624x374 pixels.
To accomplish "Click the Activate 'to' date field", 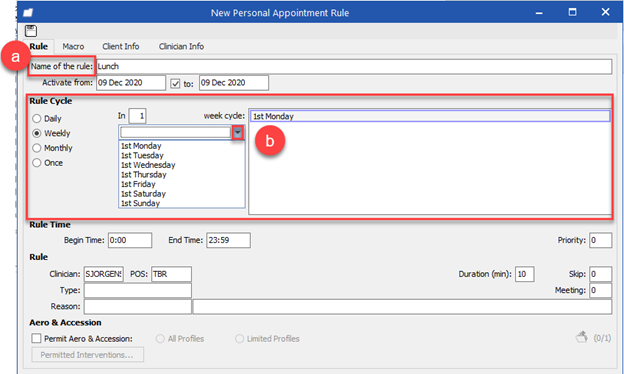I will pos(234,83).
